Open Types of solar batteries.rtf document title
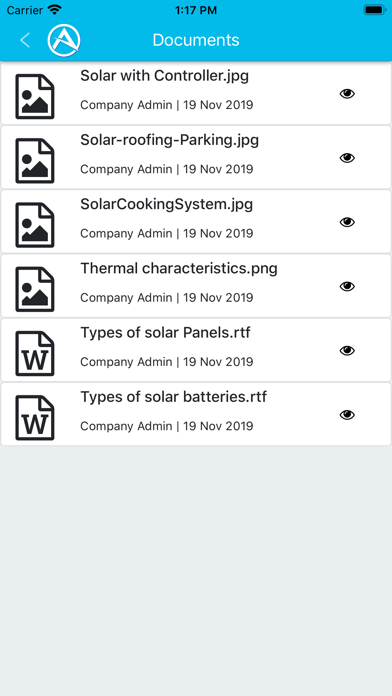 [174, 397]
